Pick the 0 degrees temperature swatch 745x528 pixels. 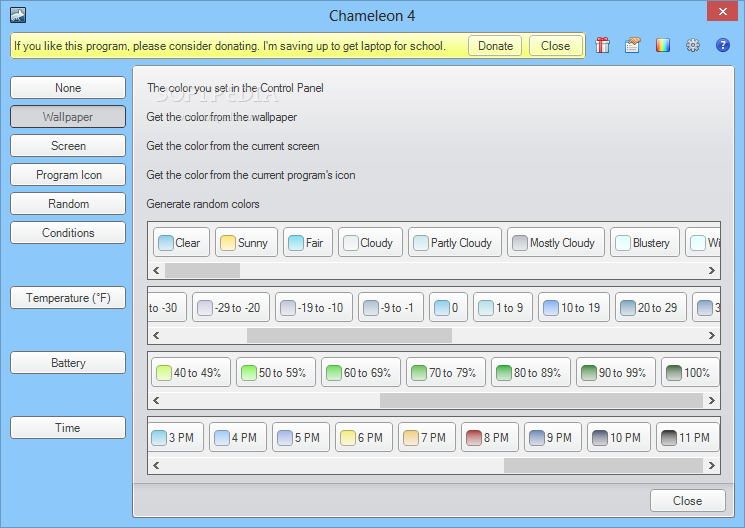click(x=448, y=308)
